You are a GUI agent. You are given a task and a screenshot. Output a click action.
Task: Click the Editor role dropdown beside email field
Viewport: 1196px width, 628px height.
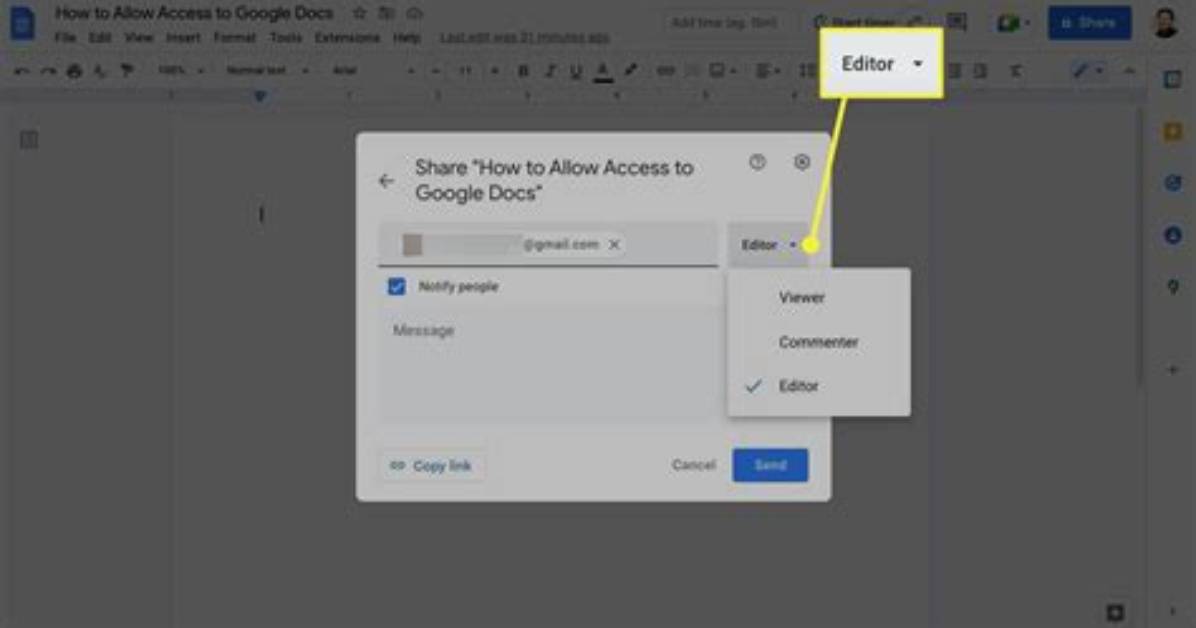click(768, 245)
